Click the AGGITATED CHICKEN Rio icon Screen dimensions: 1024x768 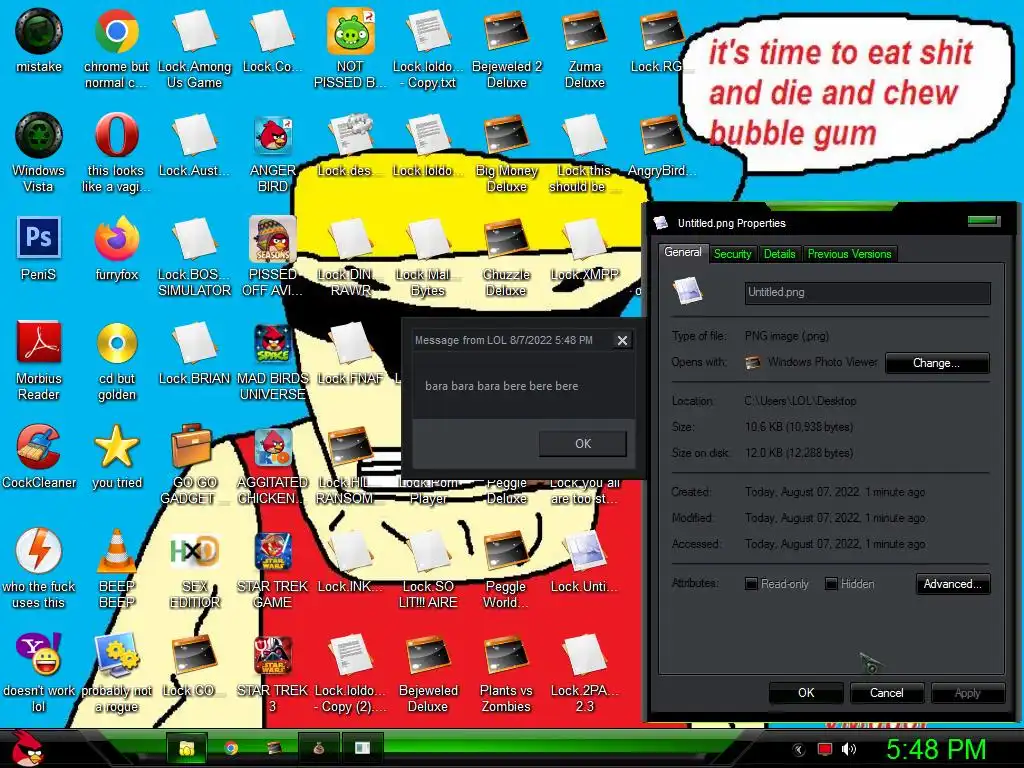272,447
